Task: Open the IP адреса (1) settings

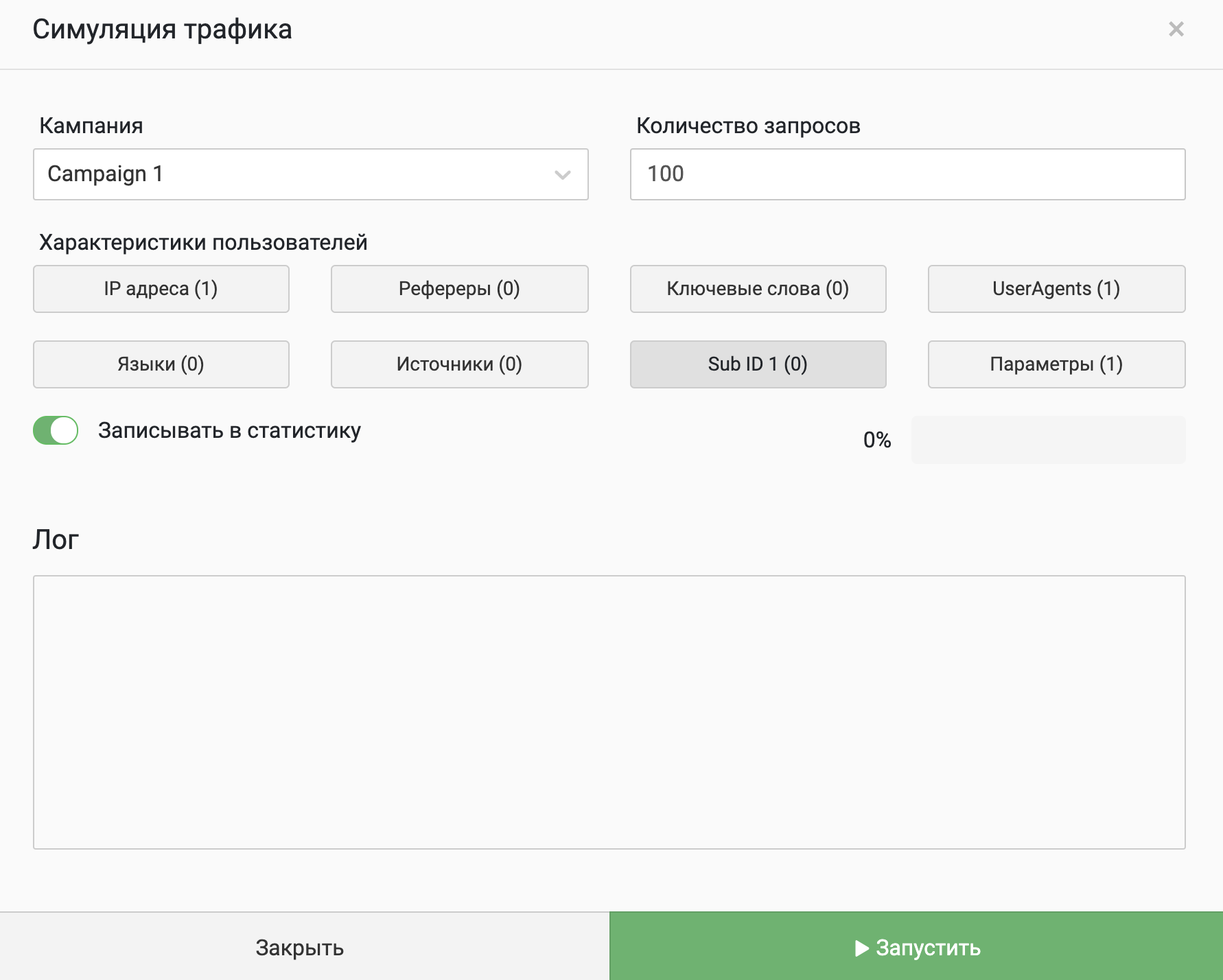Action: point(161,289)
